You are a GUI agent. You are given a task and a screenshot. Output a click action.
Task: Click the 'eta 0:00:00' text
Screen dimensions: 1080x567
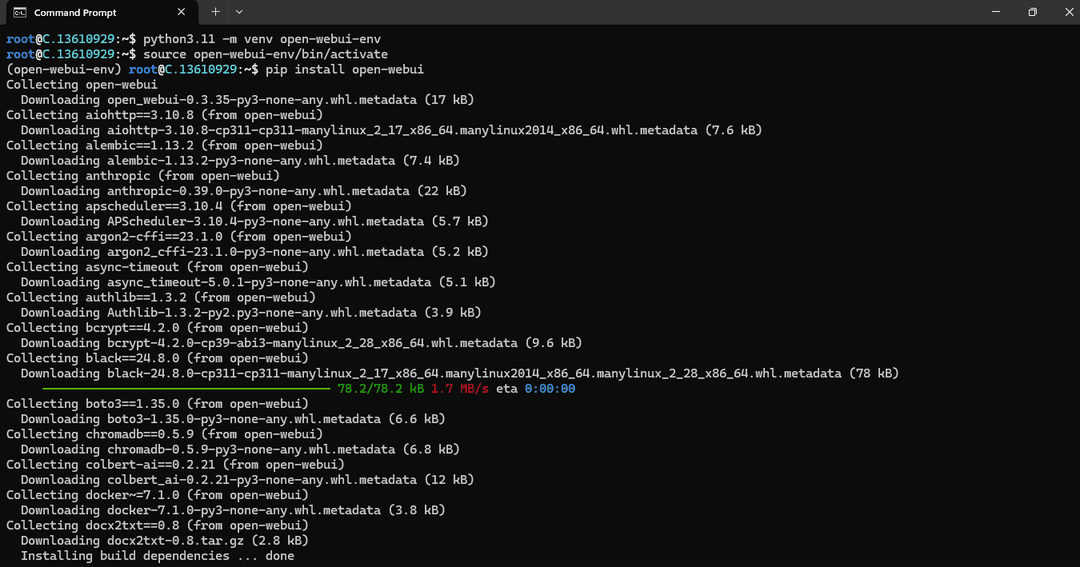click(x=535, y=388)
